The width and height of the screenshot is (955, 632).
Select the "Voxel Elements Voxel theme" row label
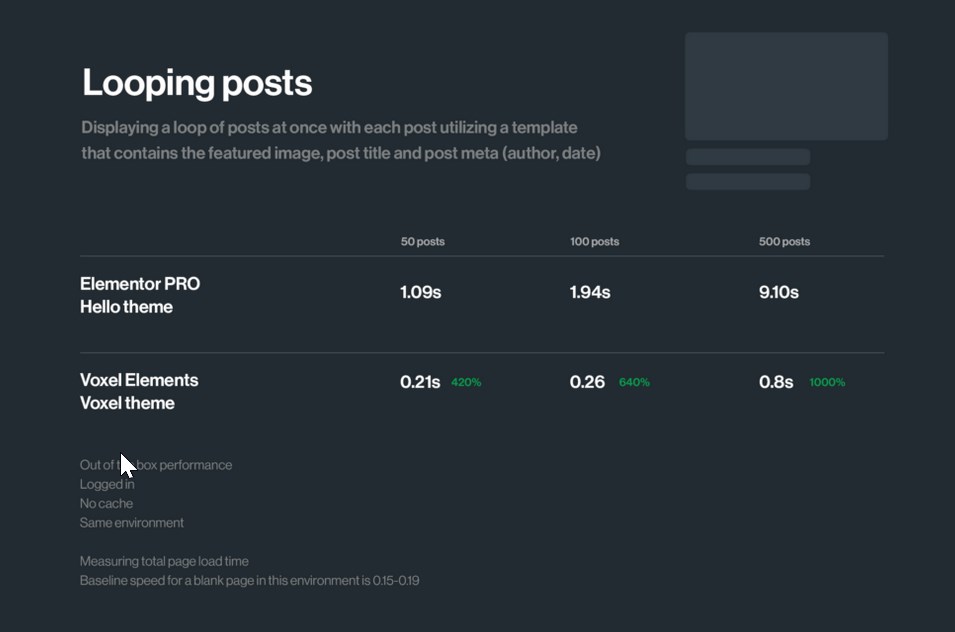pyautogui.click(x=139, y=391)
